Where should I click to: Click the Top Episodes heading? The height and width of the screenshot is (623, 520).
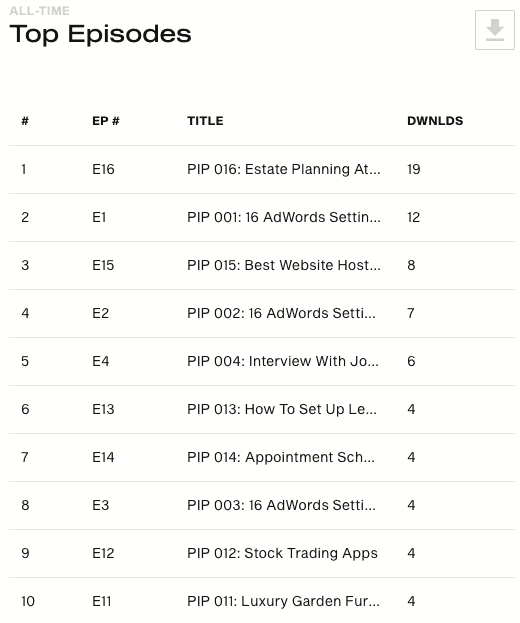point(101,34)
